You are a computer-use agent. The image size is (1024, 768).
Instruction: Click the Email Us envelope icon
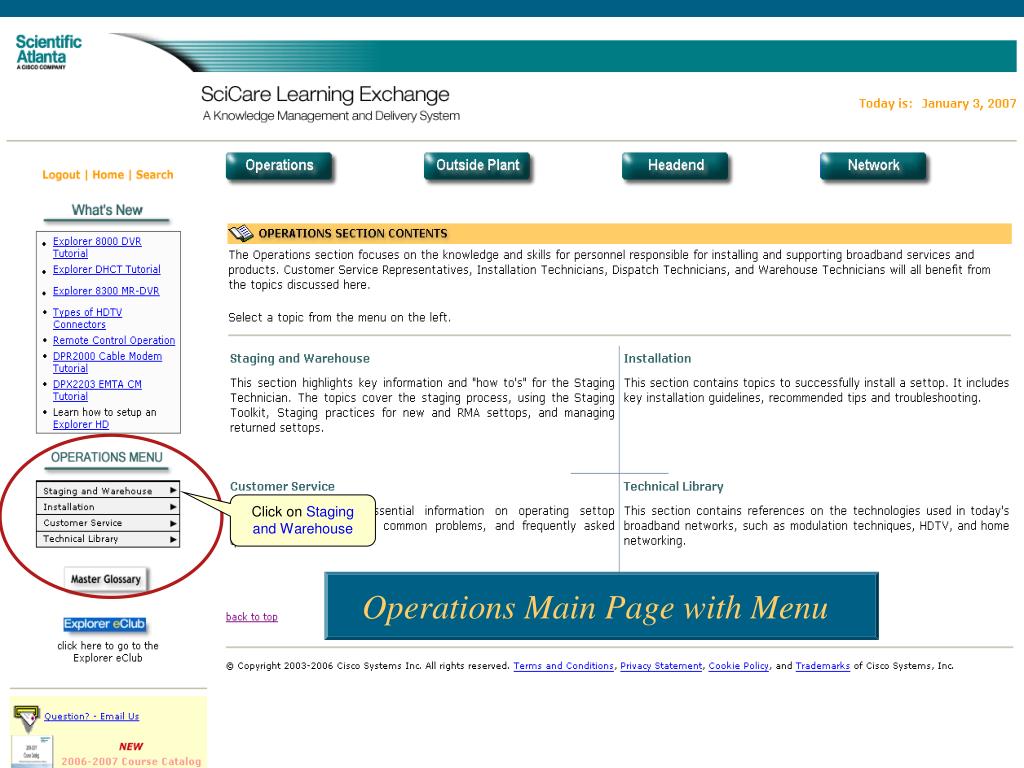tap(26, 718)
